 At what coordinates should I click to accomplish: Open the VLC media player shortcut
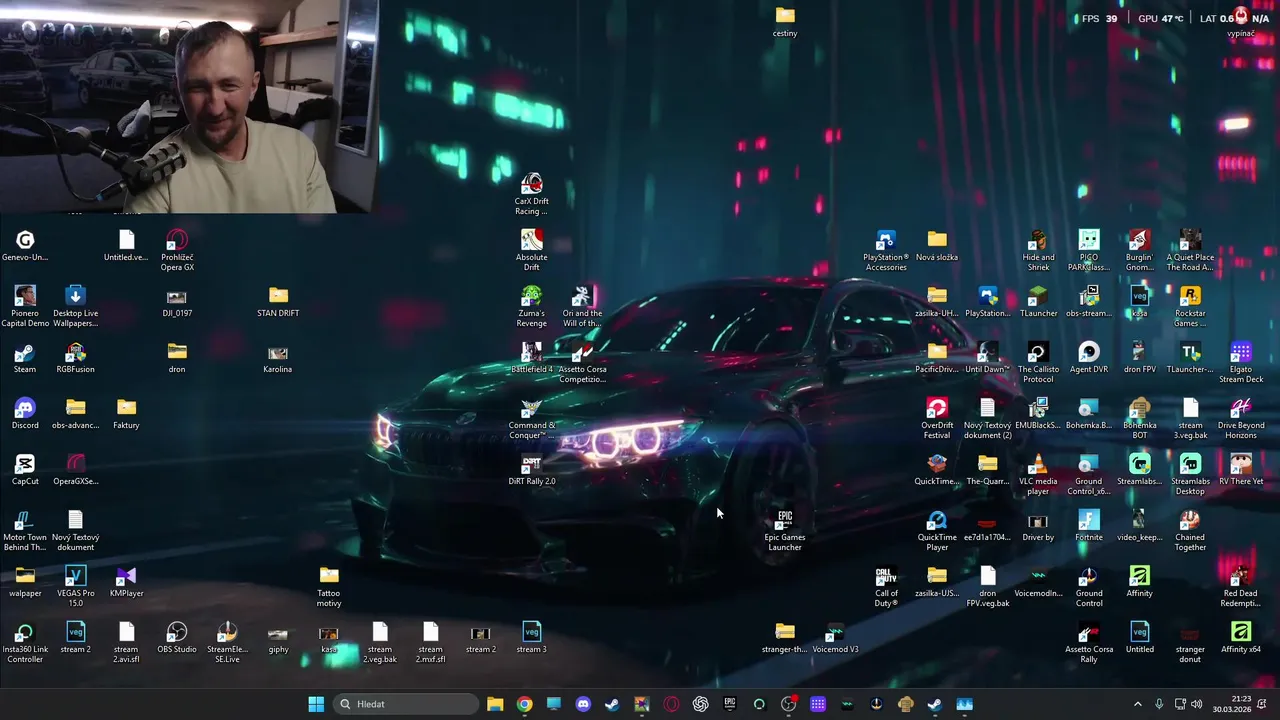(x=1038, y=475)
